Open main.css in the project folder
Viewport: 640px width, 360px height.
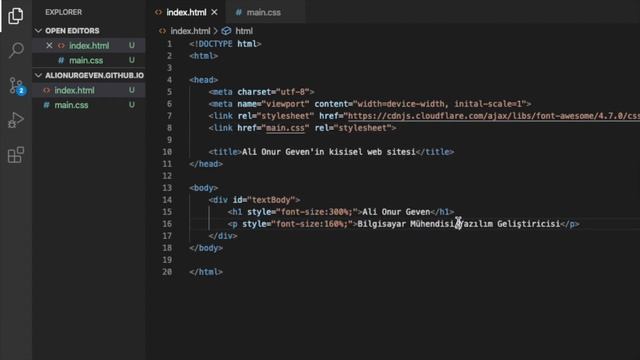[x=71, y=105]
